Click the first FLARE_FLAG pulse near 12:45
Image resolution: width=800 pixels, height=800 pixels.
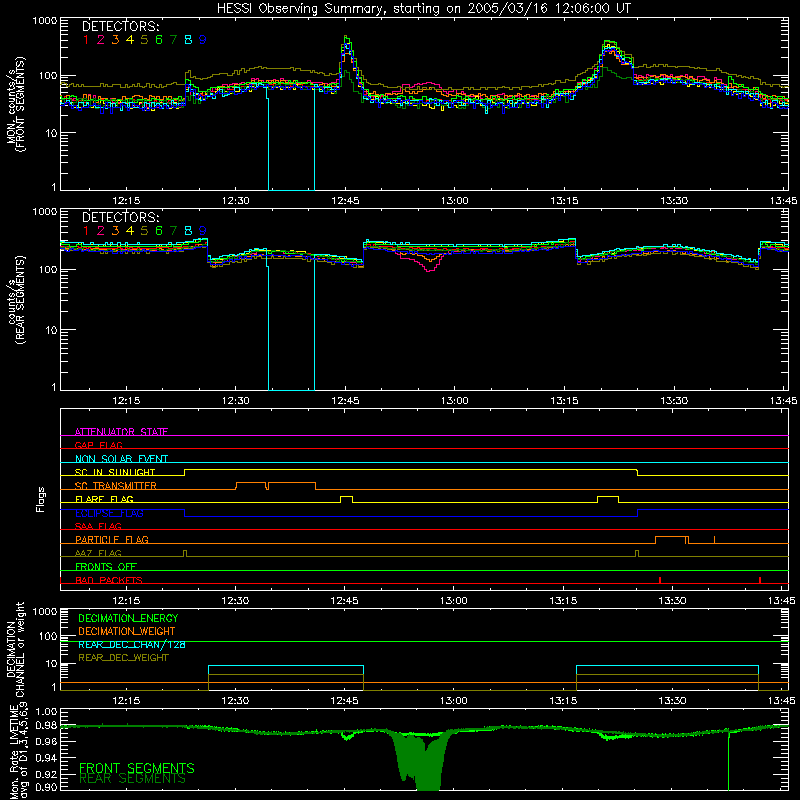(x=346, y=499)
